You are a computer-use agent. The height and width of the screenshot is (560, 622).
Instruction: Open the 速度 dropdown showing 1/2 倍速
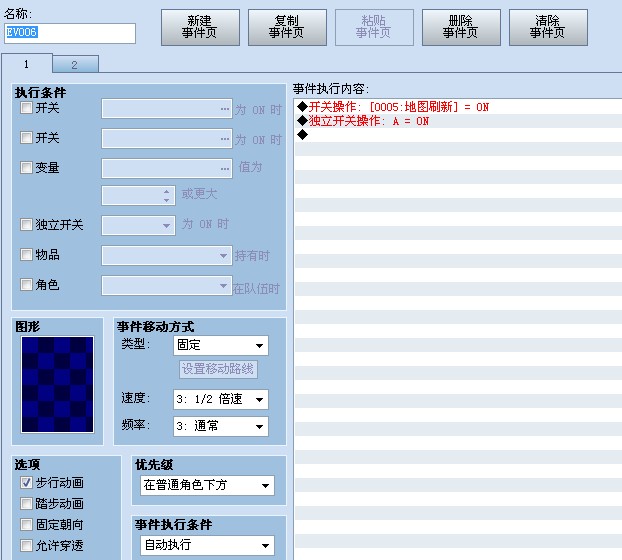[x=221, y=399]
